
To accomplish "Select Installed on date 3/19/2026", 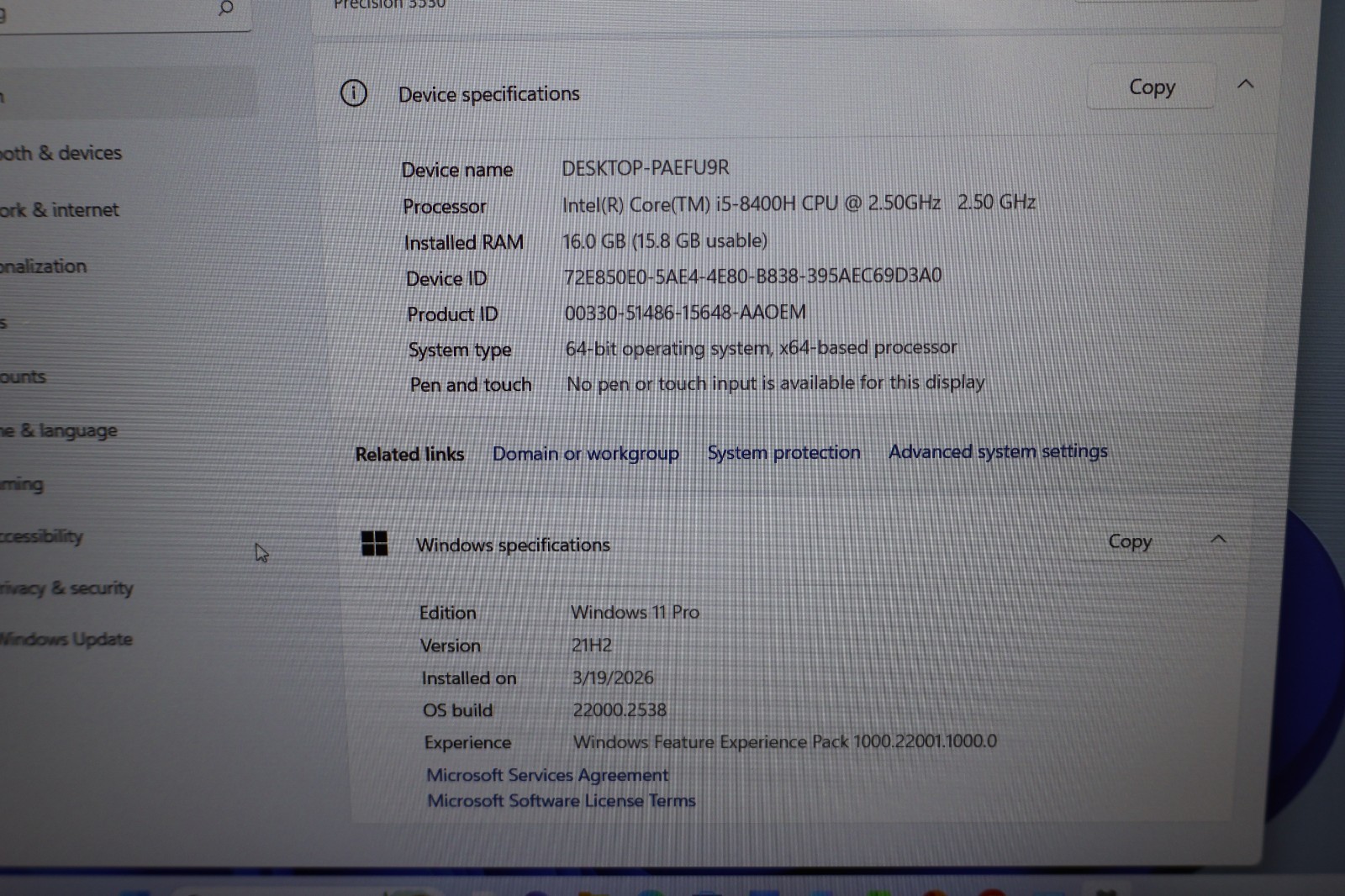I will [613, 677].
